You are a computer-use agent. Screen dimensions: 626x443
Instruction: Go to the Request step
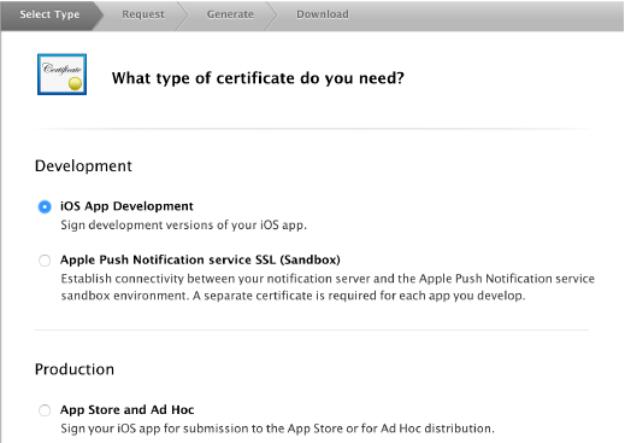pos(143,15)
